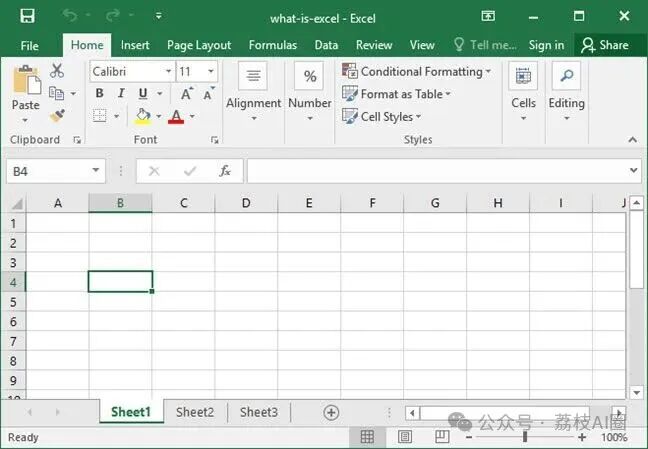Open Format as Table menu

coord(396,94)
